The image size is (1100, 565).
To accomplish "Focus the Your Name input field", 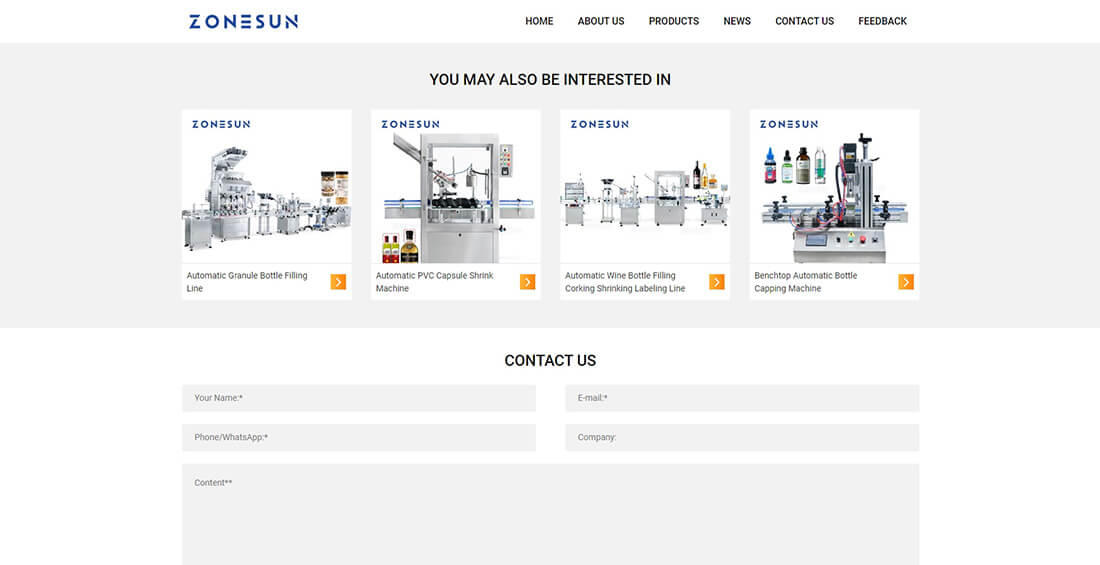I will 358,398.
